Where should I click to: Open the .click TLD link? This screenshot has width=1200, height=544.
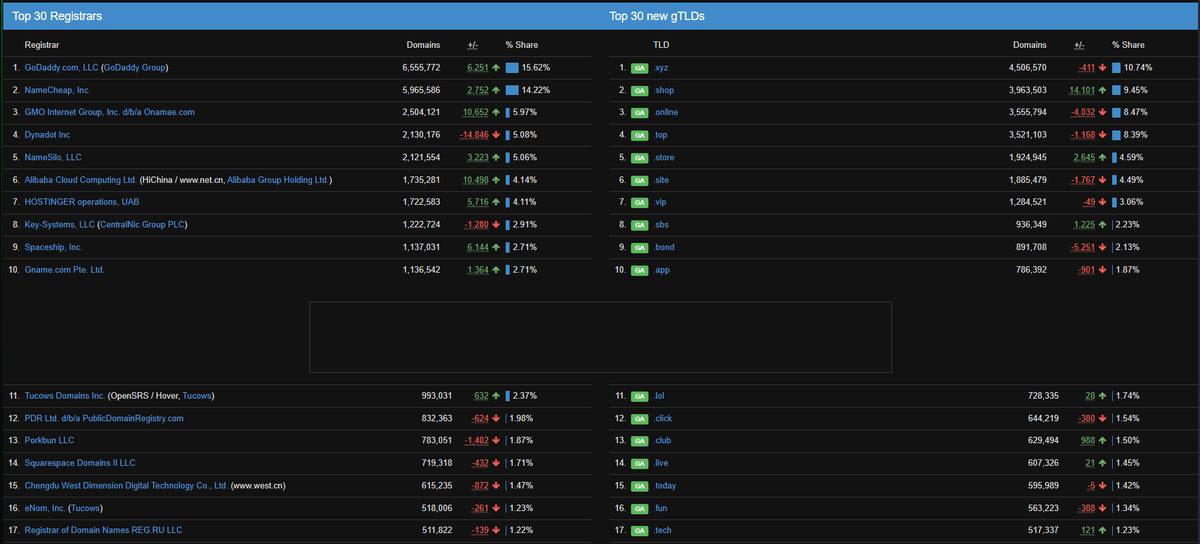[664, 418]
